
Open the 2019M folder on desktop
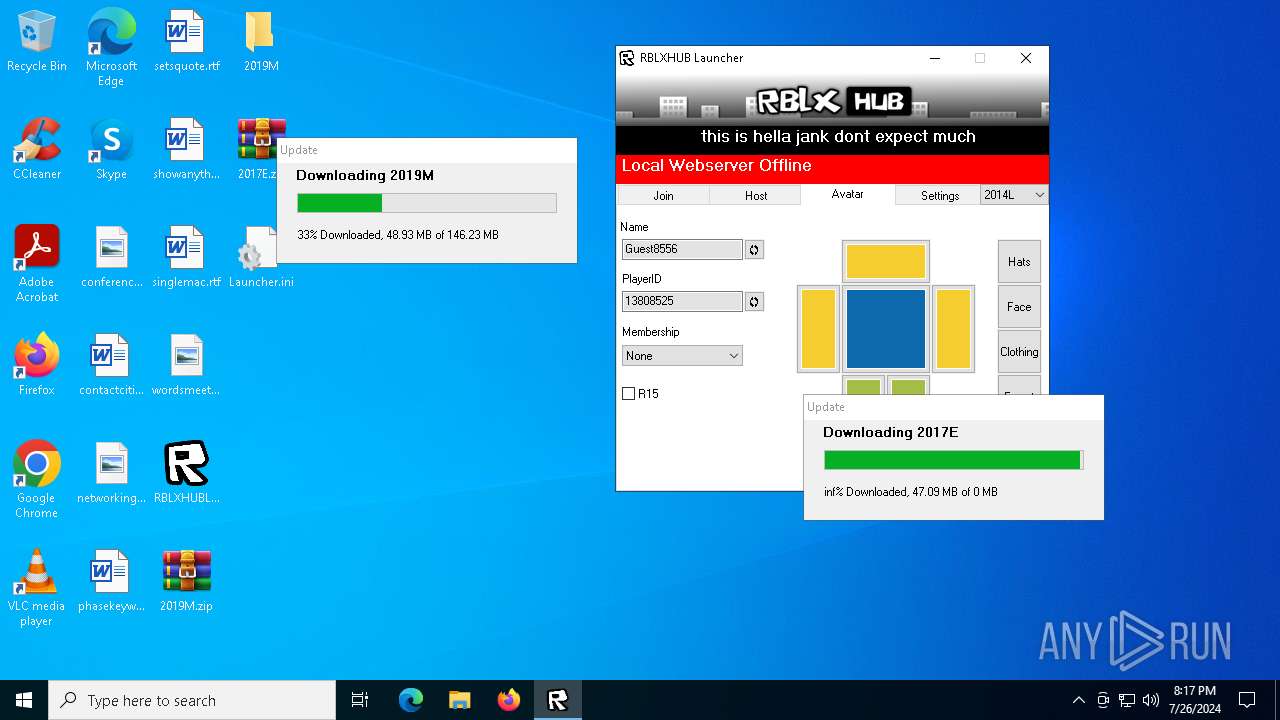[x=261, y=42]
